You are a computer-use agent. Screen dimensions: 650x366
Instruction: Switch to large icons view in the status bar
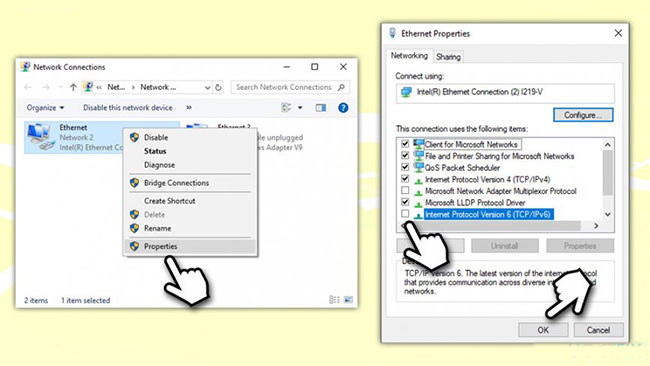(348, 299)
